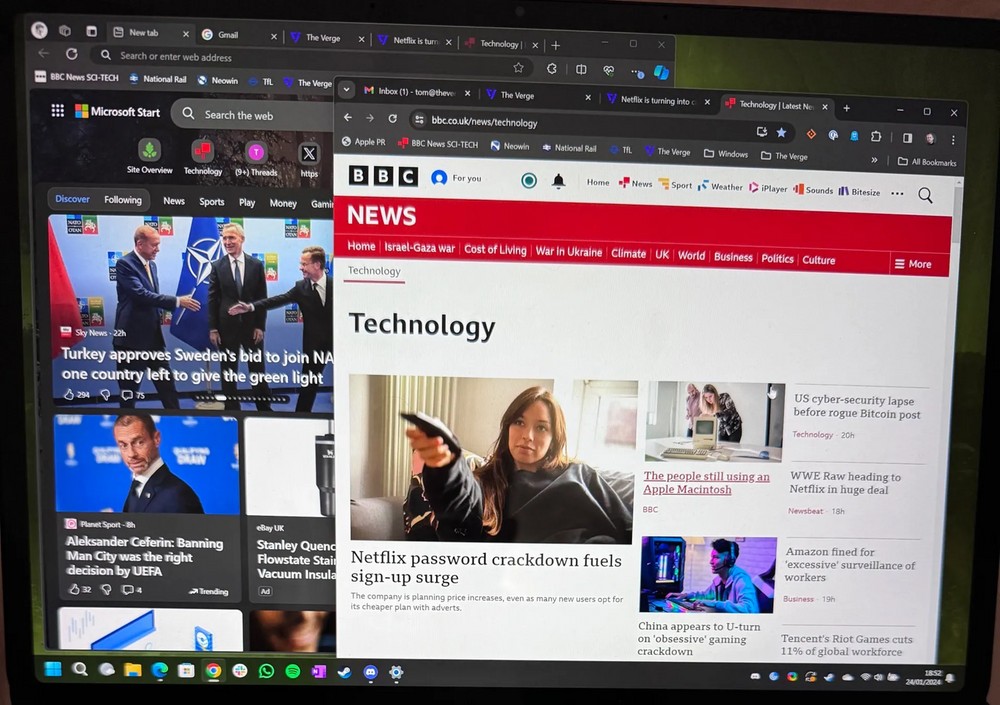Toggle split screen in Edge toolbar
1000x705 pixels.
coord(581,69)
